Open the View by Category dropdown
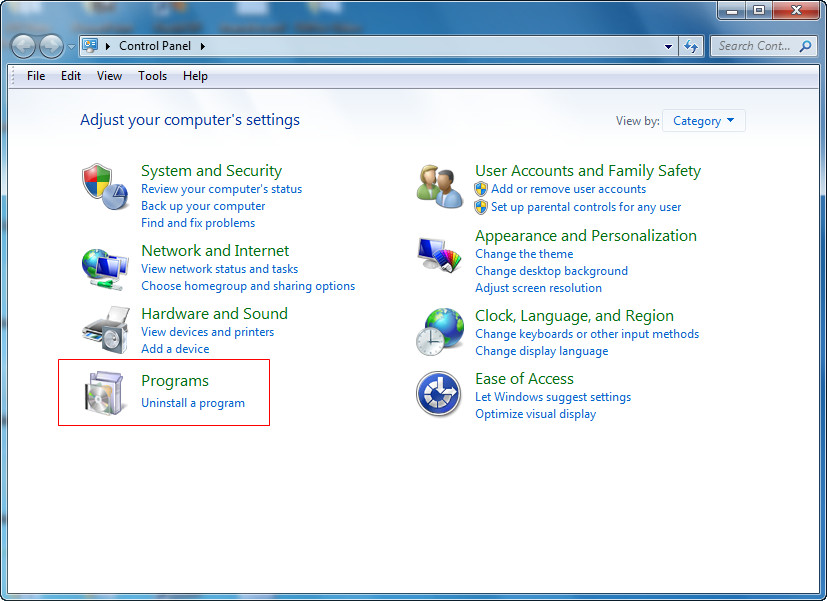The width and height of the screenshot is (827, 601). tap(704, 121)
